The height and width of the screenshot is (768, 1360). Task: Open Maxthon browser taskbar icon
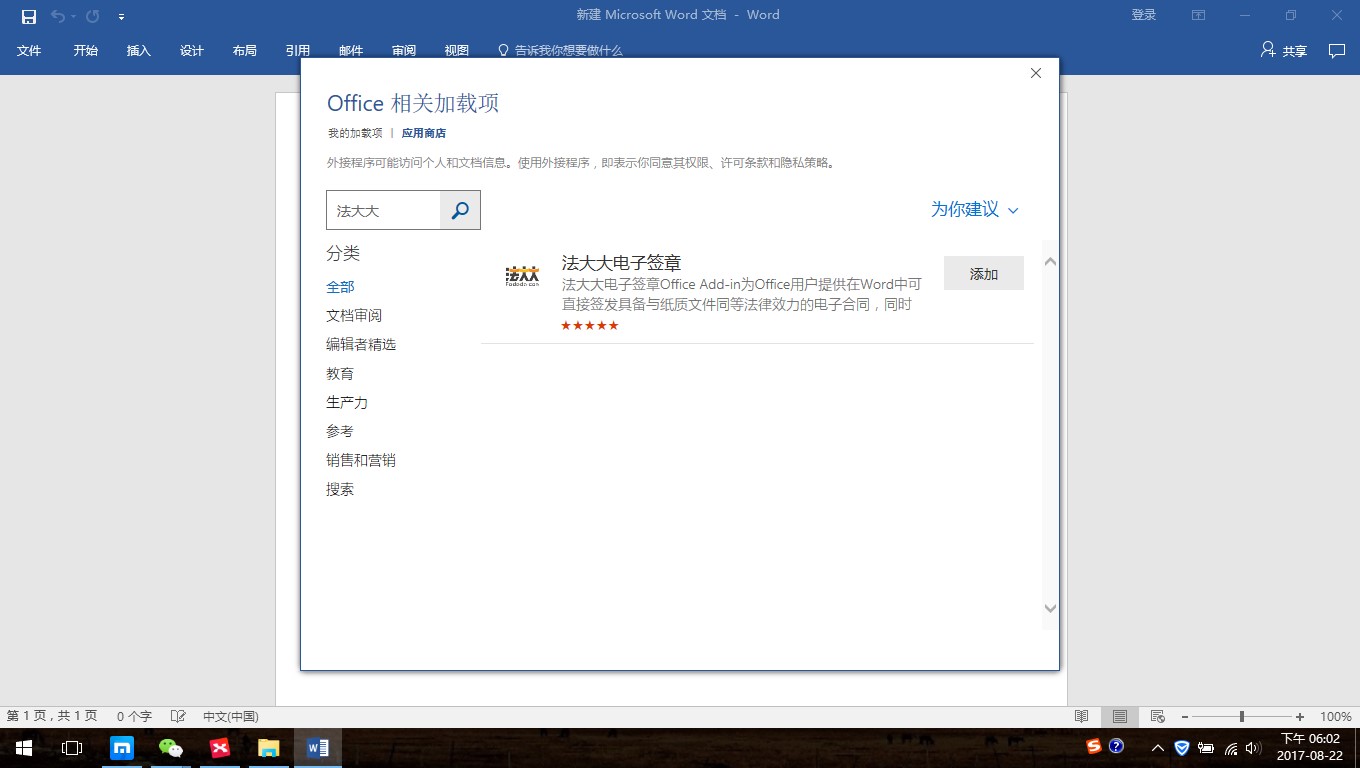[122, 748]
